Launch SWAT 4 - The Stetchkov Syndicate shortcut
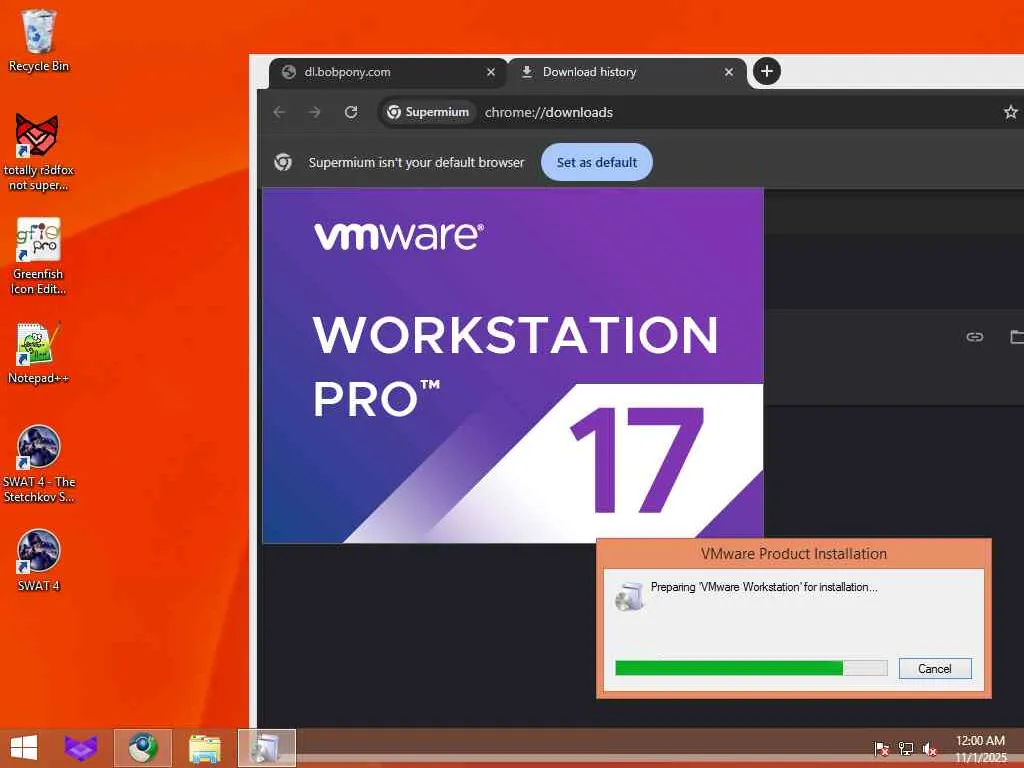Image resolution: width=1024 pixels, height=768 pixels. (39, 464)
